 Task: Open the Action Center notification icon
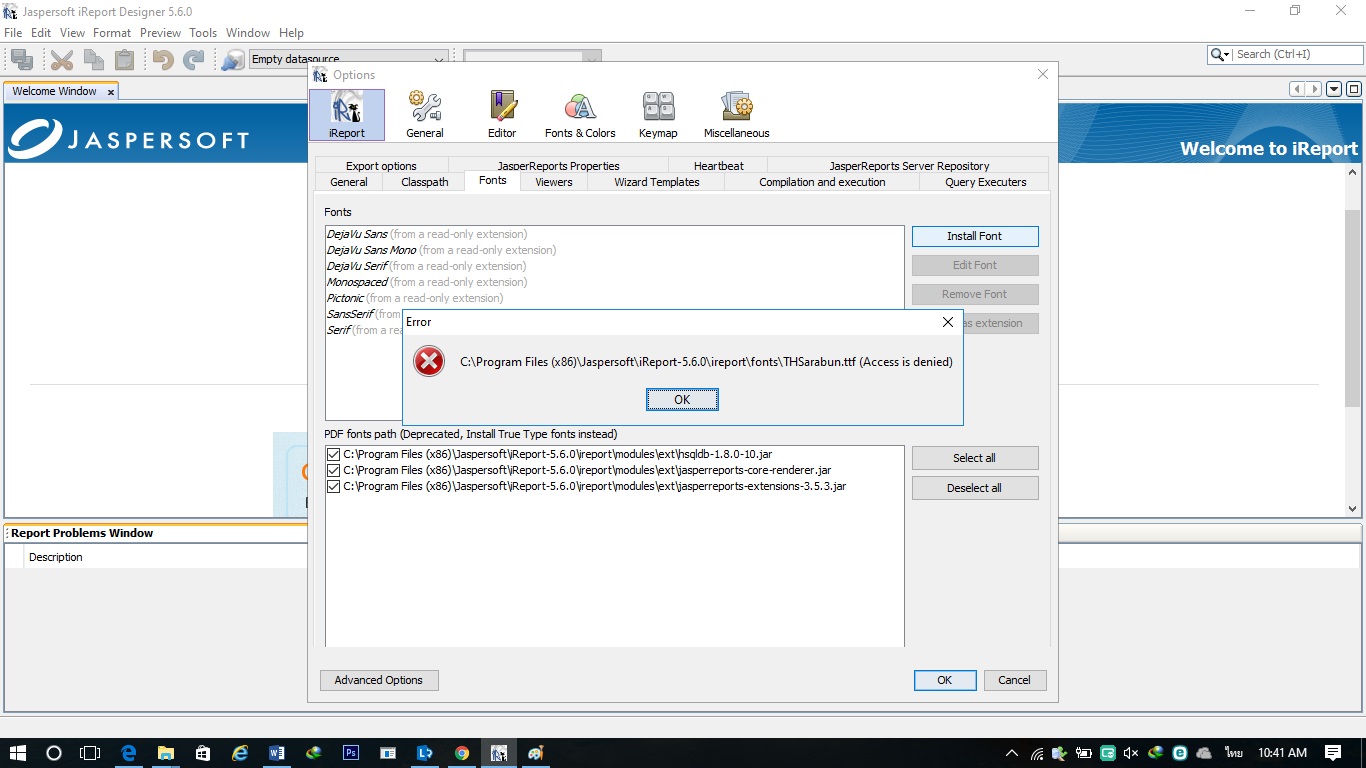1333,753
